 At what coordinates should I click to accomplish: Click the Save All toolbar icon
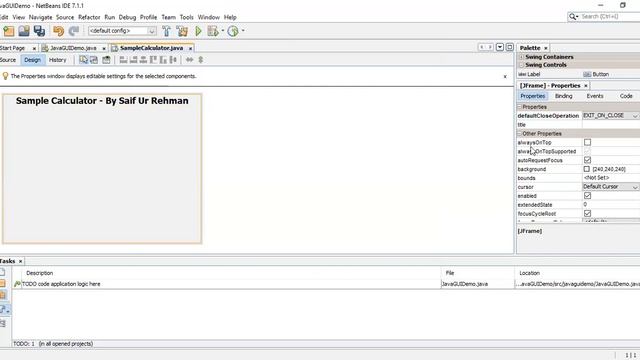click(39, 31)
